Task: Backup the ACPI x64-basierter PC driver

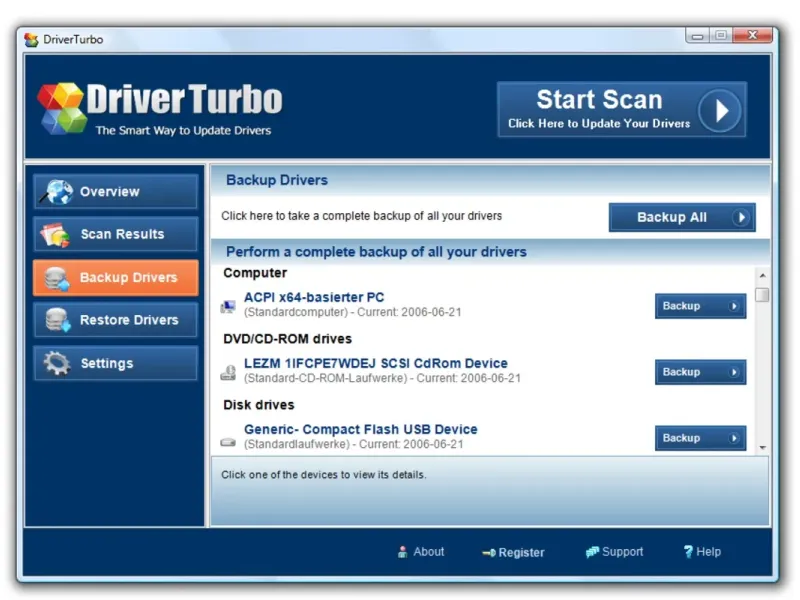Action: click(x=701, y=306)
